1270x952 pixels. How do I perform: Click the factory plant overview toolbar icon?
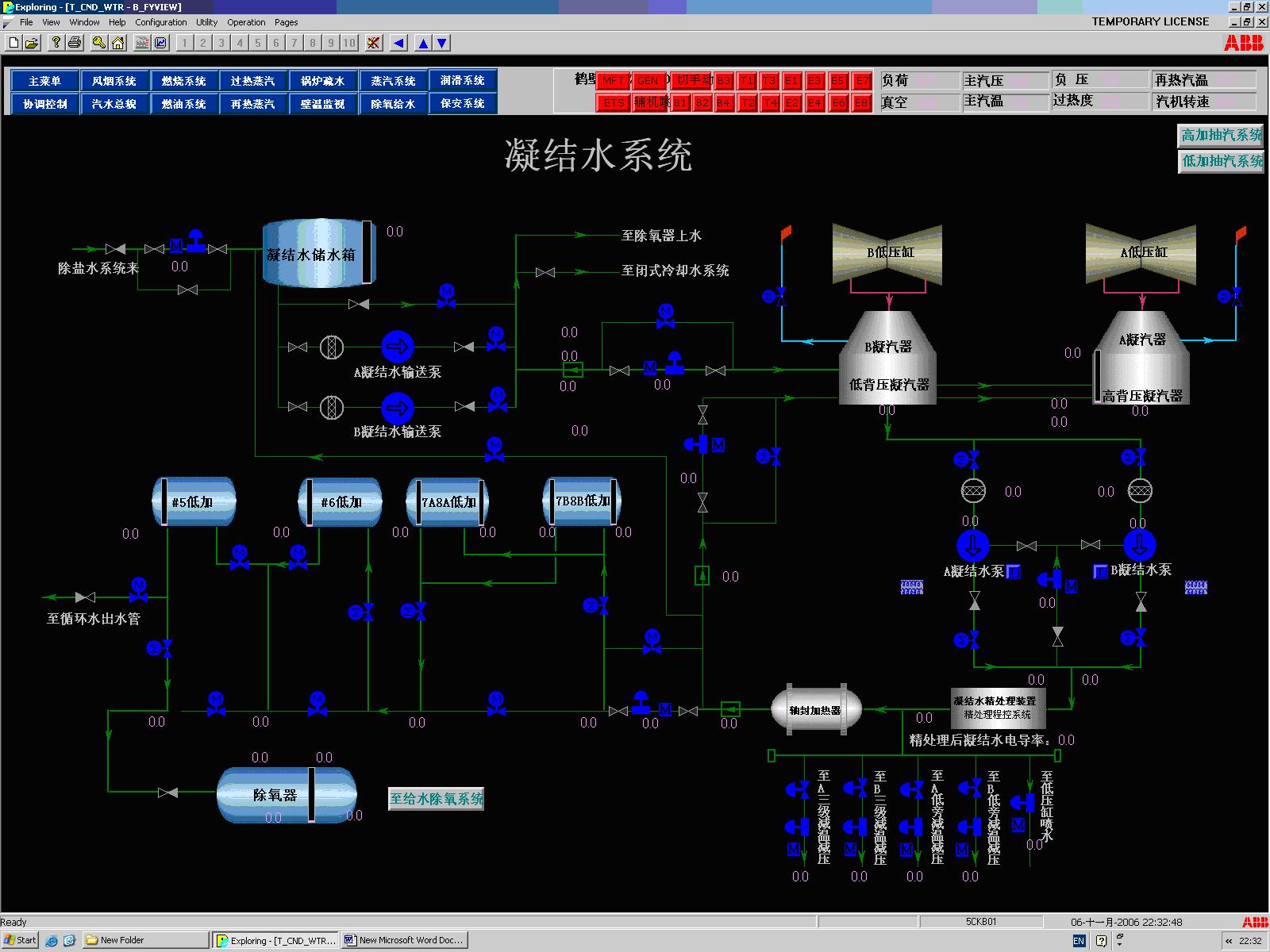pos(142,43)
